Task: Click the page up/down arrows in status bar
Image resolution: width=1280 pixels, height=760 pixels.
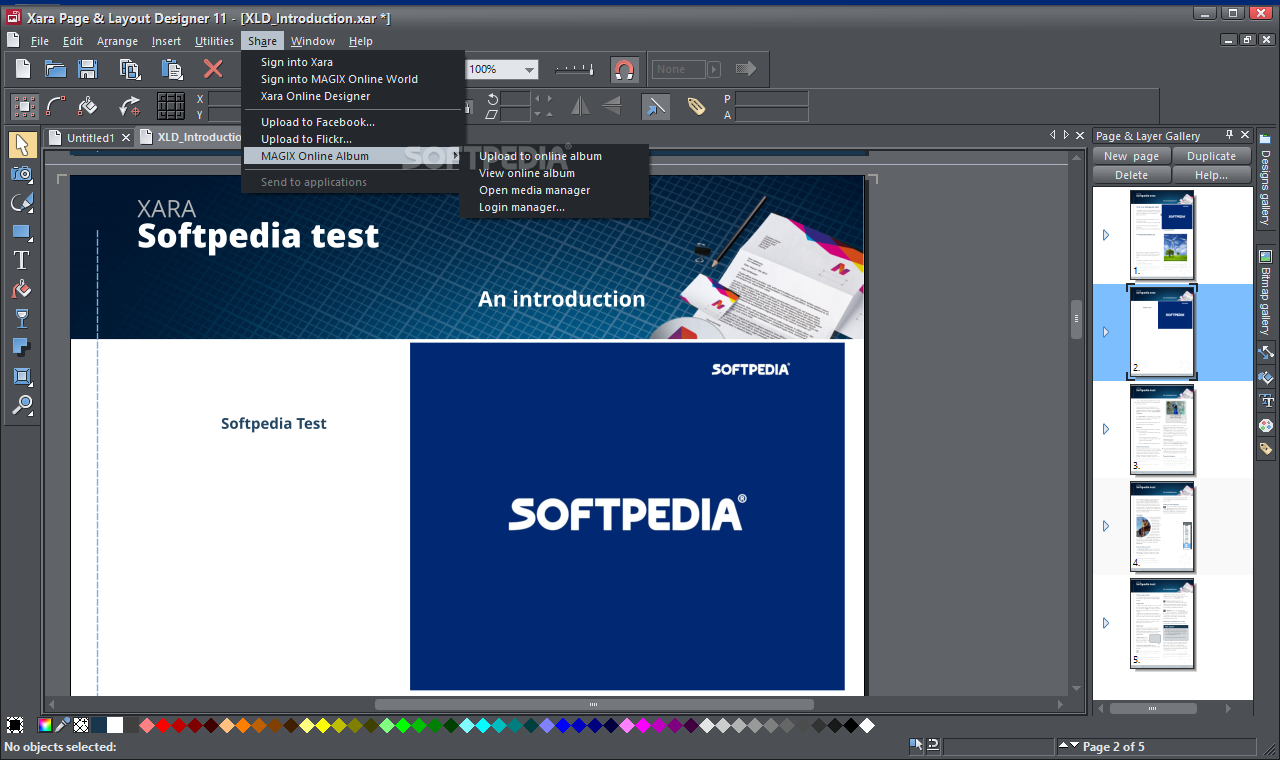Action: point(1069,746)
